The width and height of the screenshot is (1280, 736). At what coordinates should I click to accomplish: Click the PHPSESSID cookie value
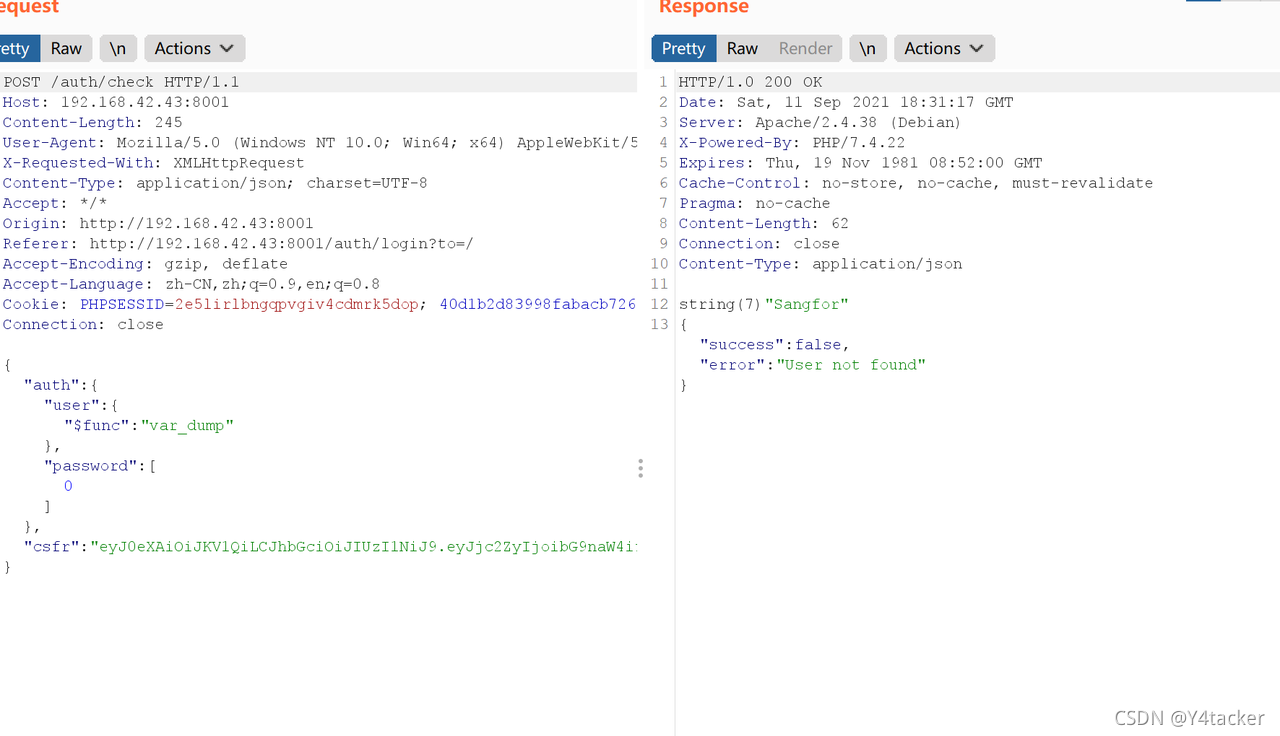296,304
